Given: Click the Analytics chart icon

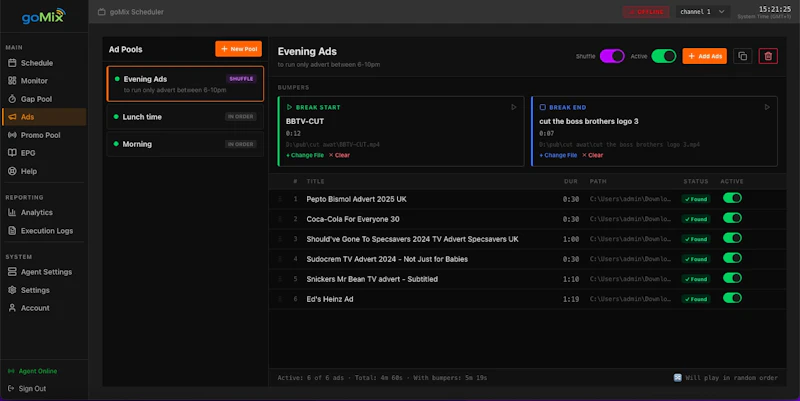Looking at the screenshot, I should [12, 212].
